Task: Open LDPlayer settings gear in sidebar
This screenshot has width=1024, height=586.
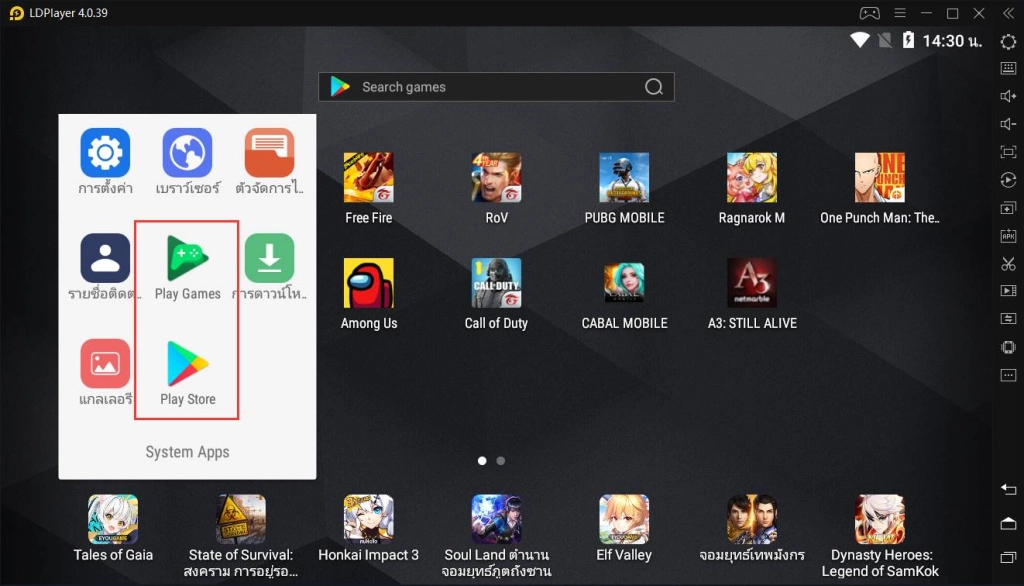Action: [1008, 42]
